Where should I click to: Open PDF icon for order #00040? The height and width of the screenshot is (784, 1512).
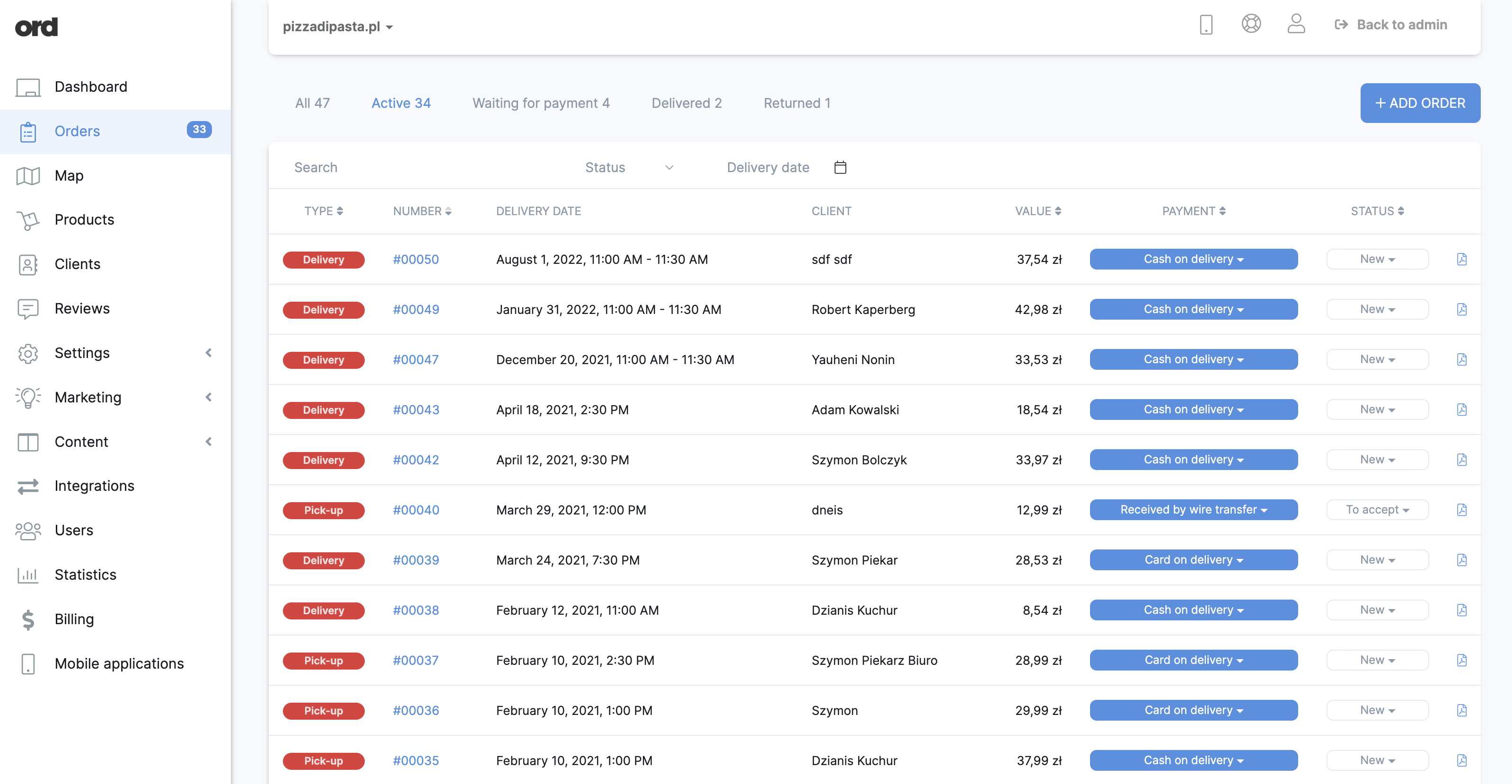click(1461, 510)
